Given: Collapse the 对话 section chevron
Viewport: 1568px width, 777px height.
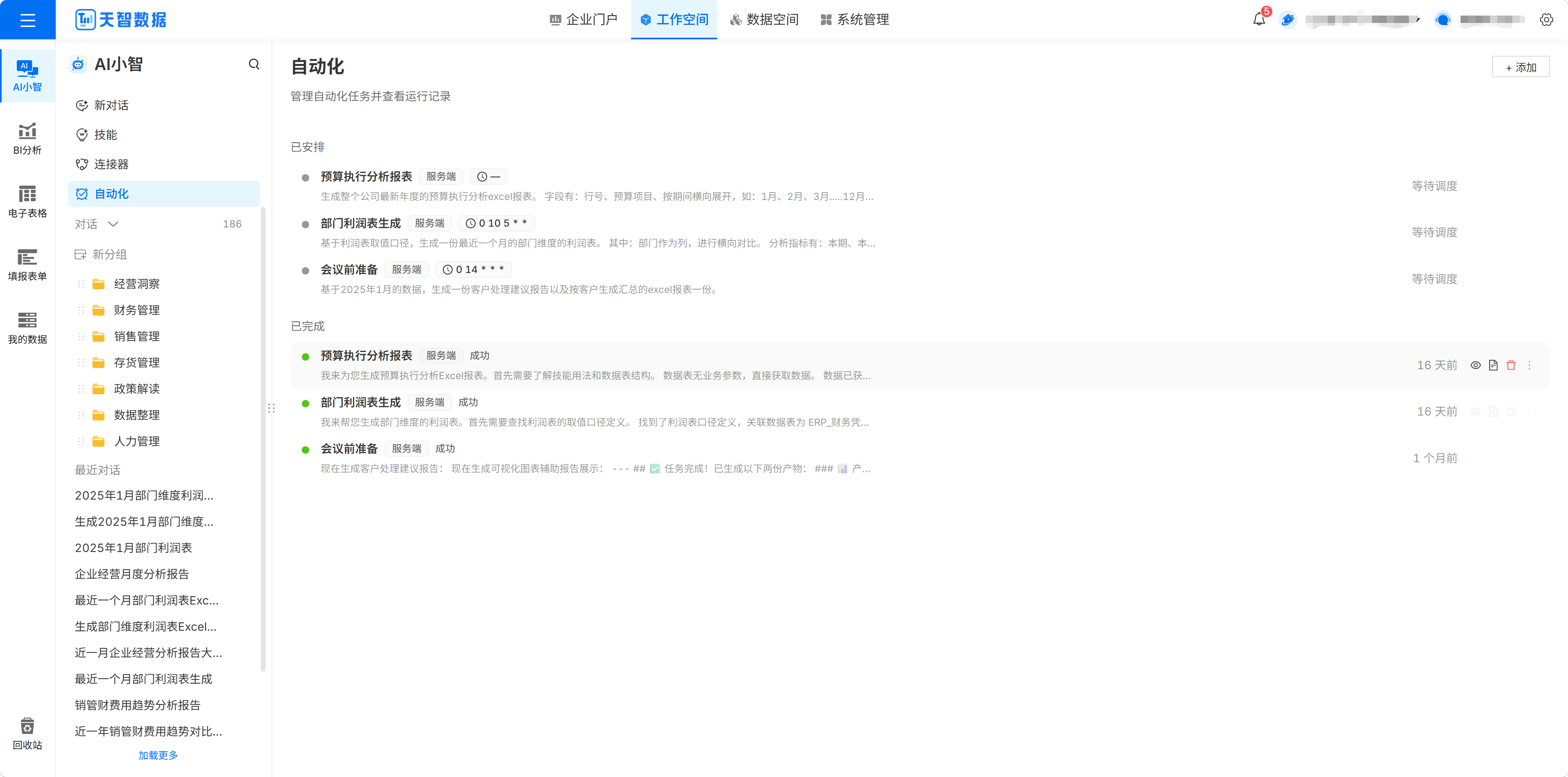Looking at the screenshot, I should (113, 224).
